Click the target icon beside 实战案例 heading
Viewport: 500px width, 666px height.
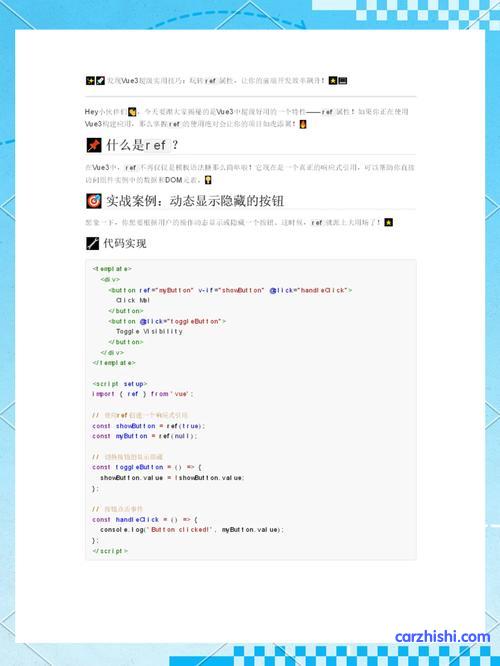[94, 201]
